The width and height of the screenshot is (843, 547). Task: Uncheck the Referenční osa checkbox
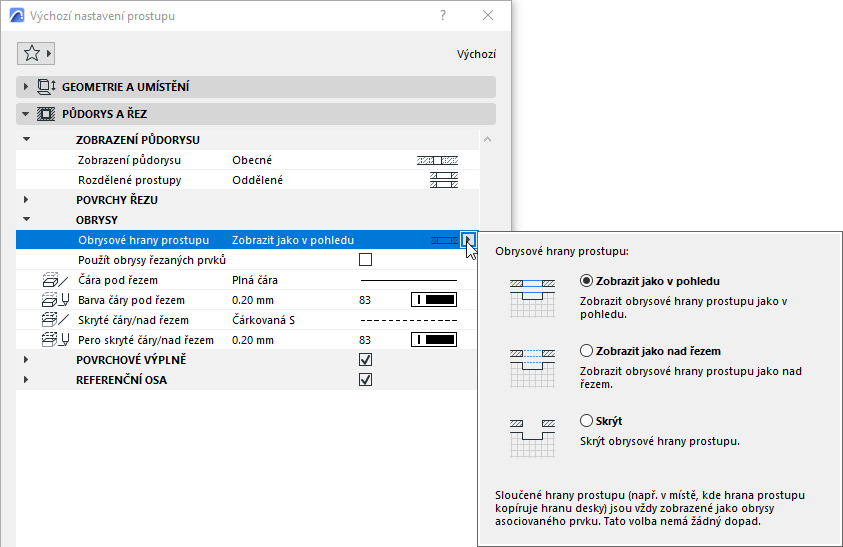click(x=366, y=380)
